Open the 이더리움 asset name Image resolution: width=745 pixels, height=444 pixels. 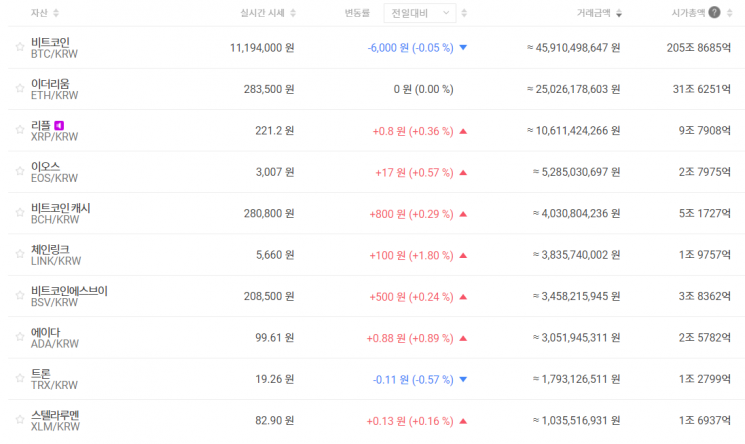(50, 84)
